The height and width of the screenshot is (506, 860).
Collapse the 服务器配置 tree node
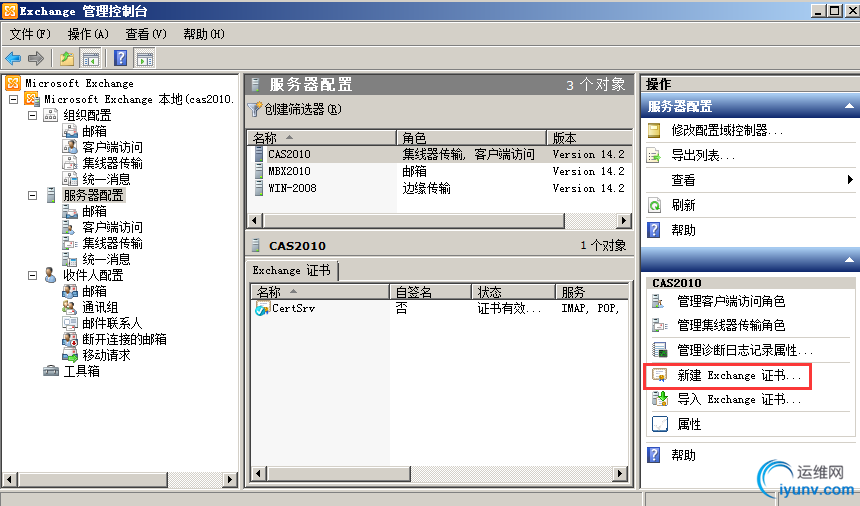32,196
